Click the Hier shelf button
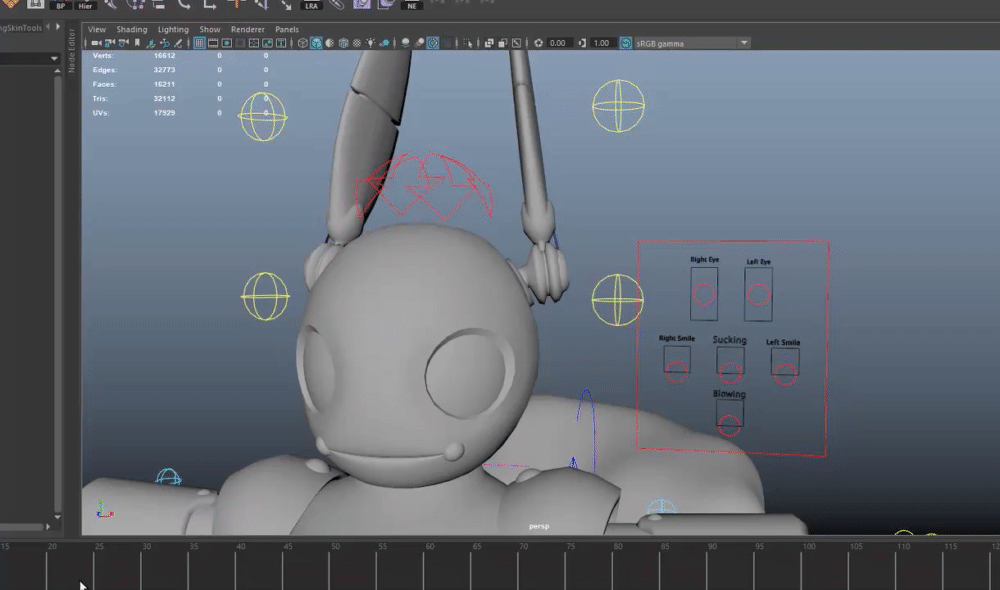The height and width of the screenshot is (590, 1000). coord(87,5)
